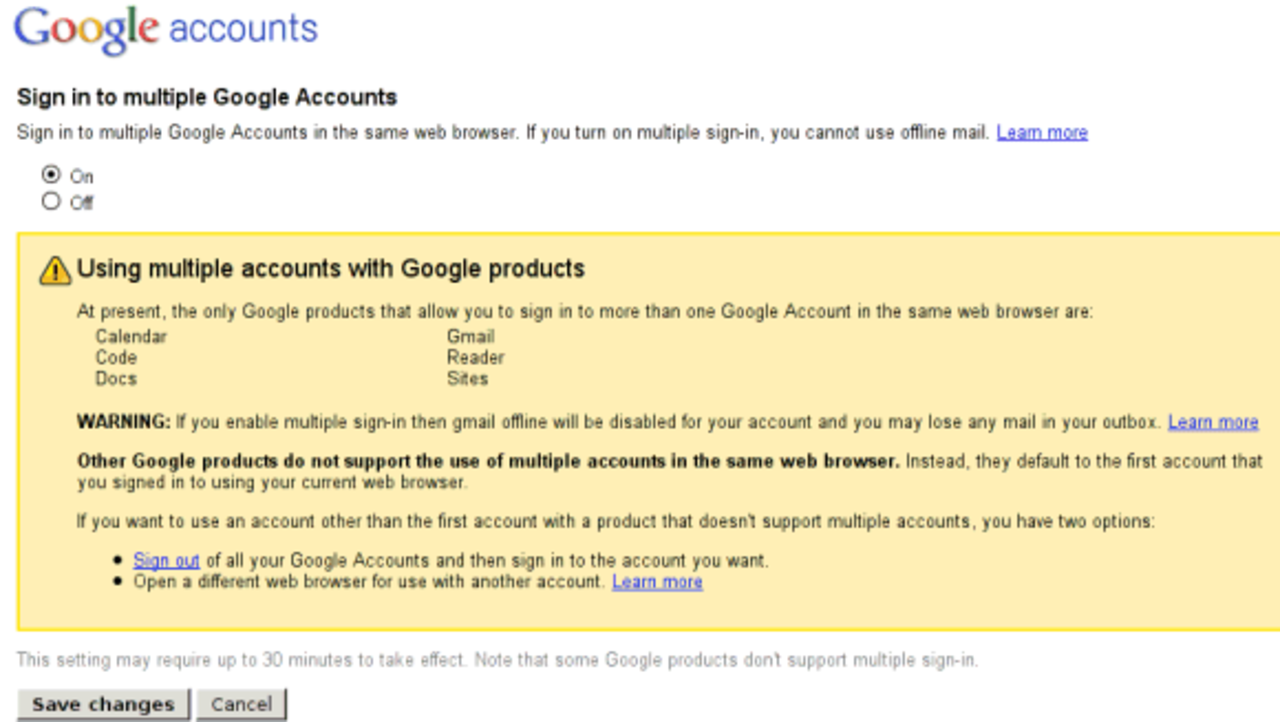Click 'Using multiple accounts with Google products' heading
1280x722 pixels.
pyautogui.click(x=331, y=268)
